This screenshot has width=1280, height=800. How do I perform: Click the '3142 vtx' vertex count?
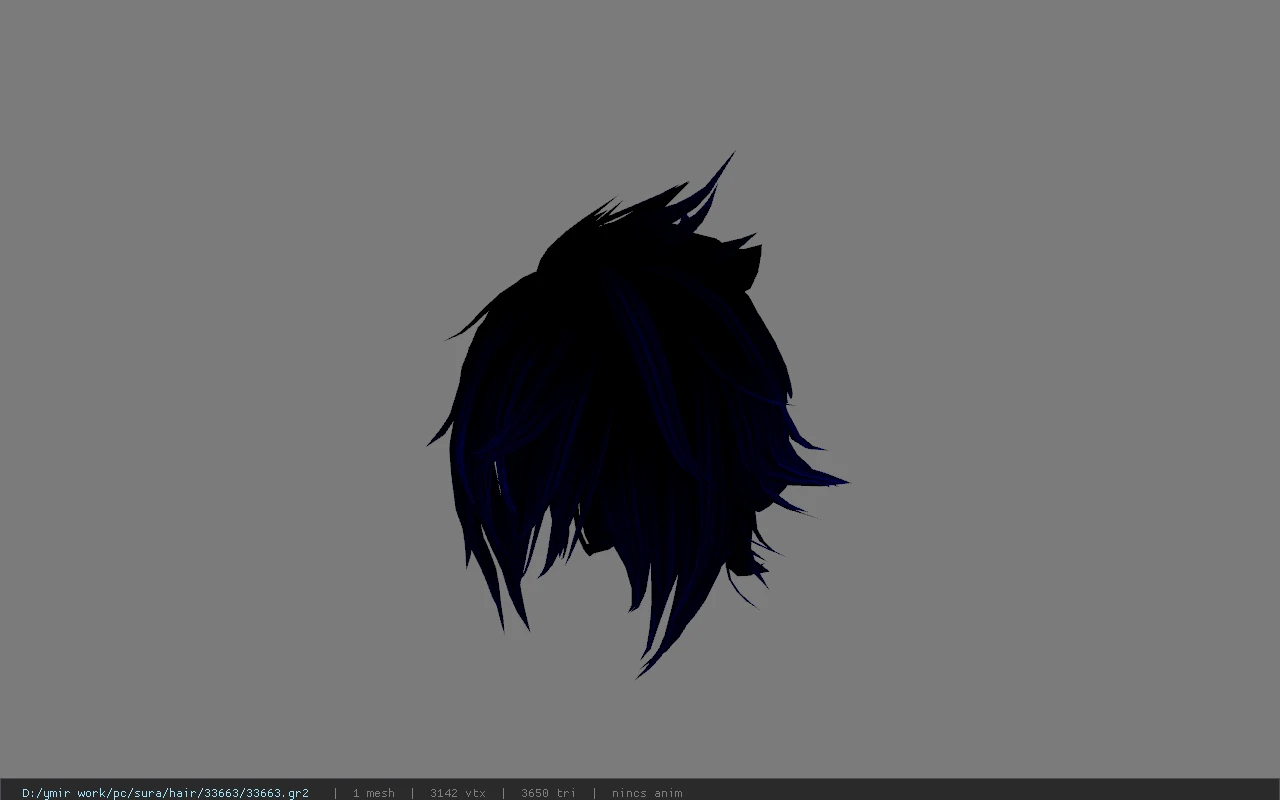click(457, 793)
